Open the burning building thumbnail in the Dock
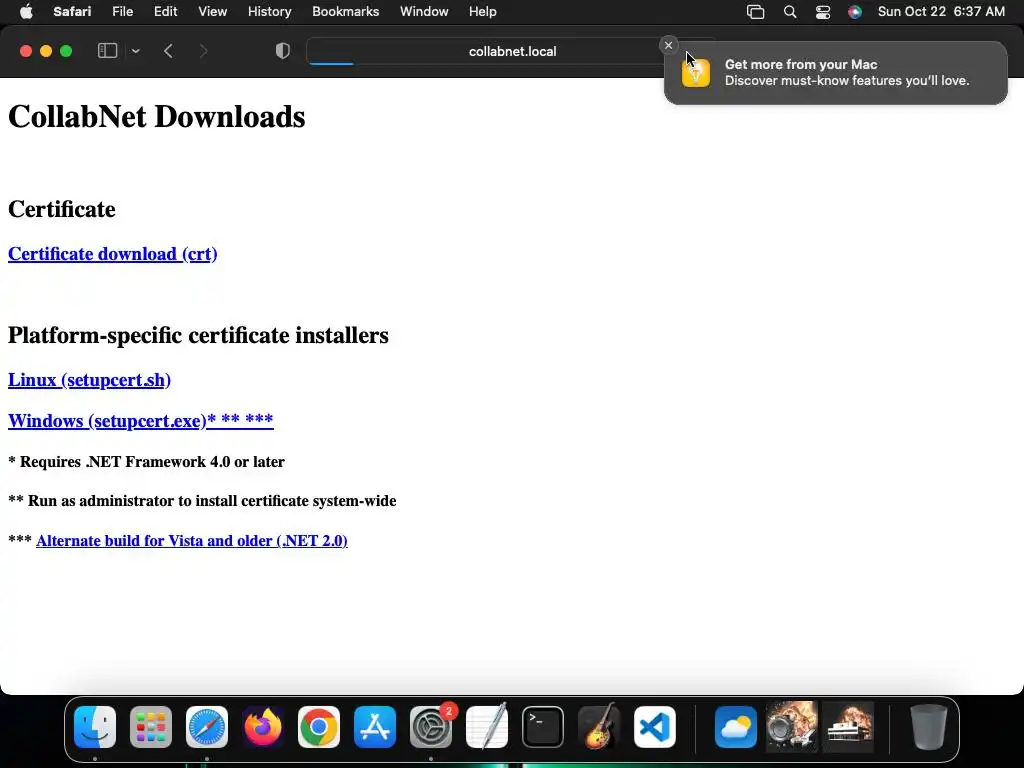1024x768 pixels. tap(848, 726)
